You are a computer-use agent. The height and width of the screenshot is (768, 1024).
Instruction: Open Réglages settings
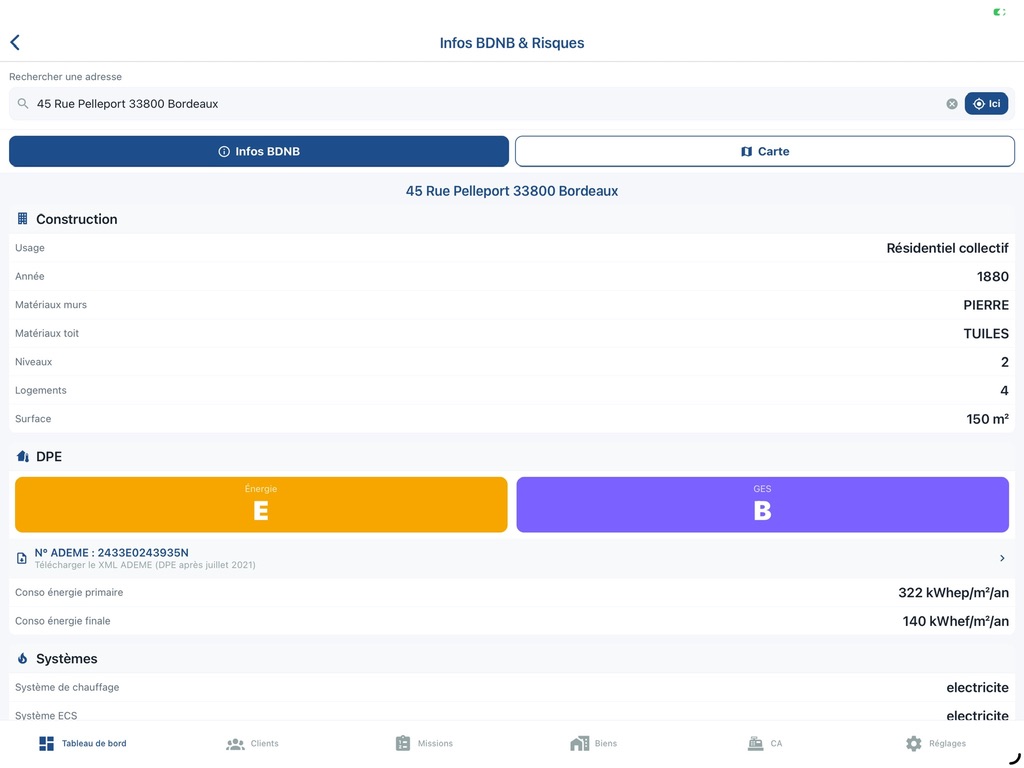tap(936, 744)
